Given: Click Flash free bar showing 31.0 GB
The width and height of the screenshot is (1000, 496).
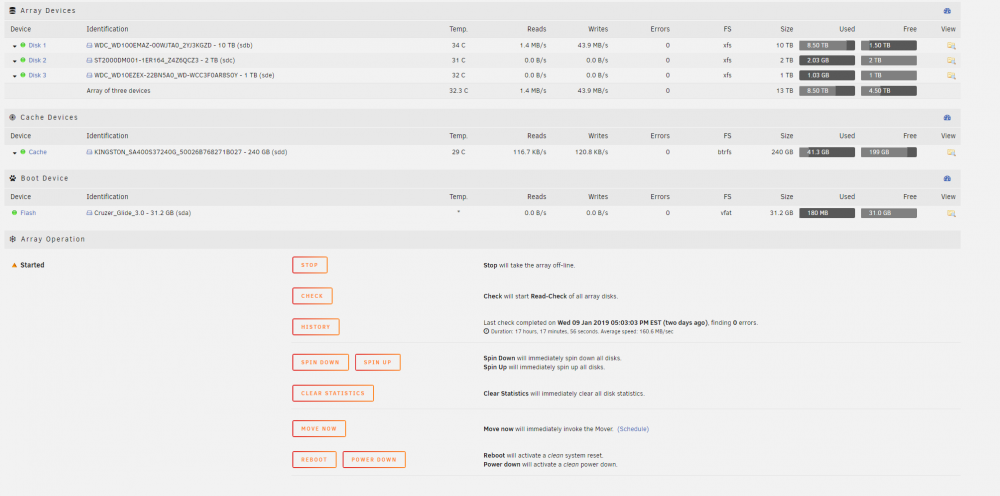Looking at the screenshot, I should [x=889, y=213].
